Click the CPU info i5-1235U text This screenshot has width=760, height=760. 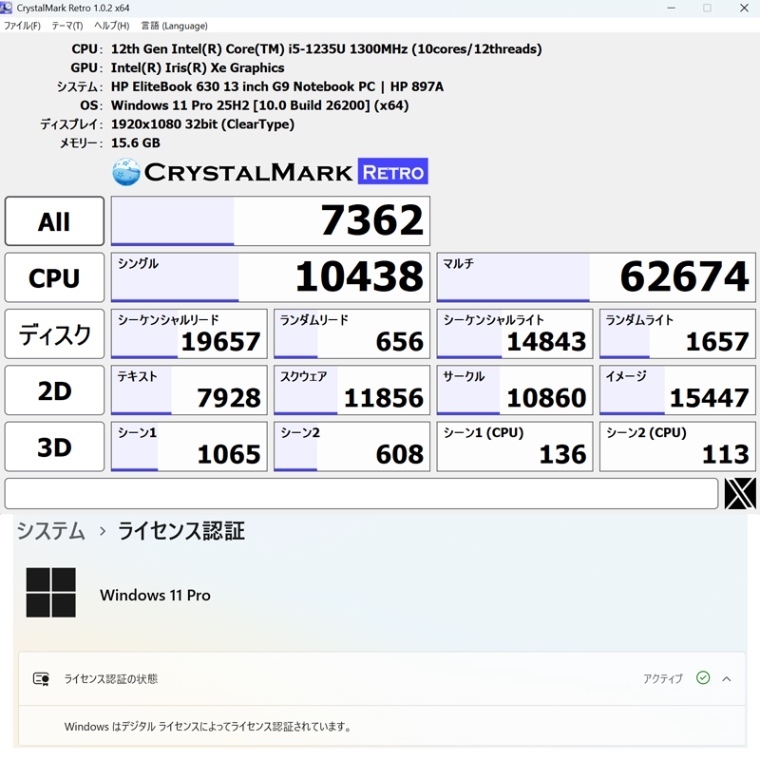click(x=326, y=49)
